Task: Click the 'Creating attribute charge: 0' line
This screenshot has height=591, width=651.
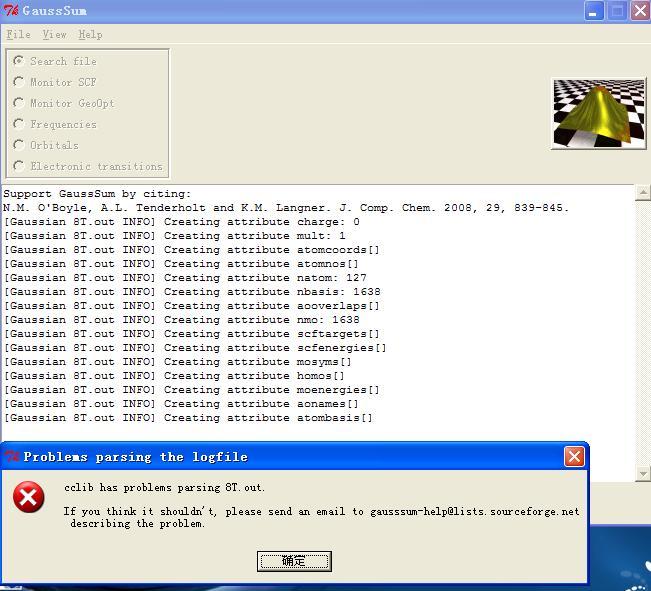Action: click(181, 222)
